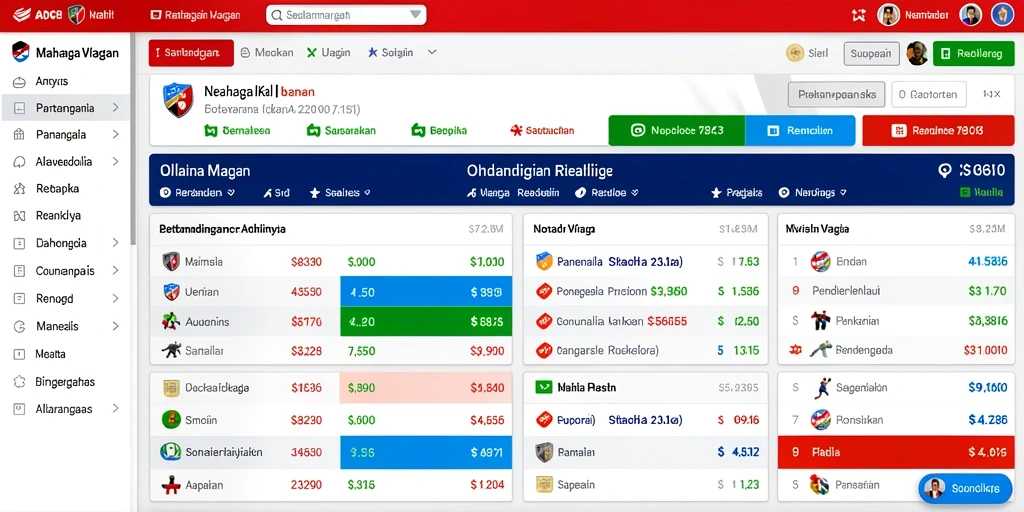Select the Sanlandgan red tab

tap(191, 53)
